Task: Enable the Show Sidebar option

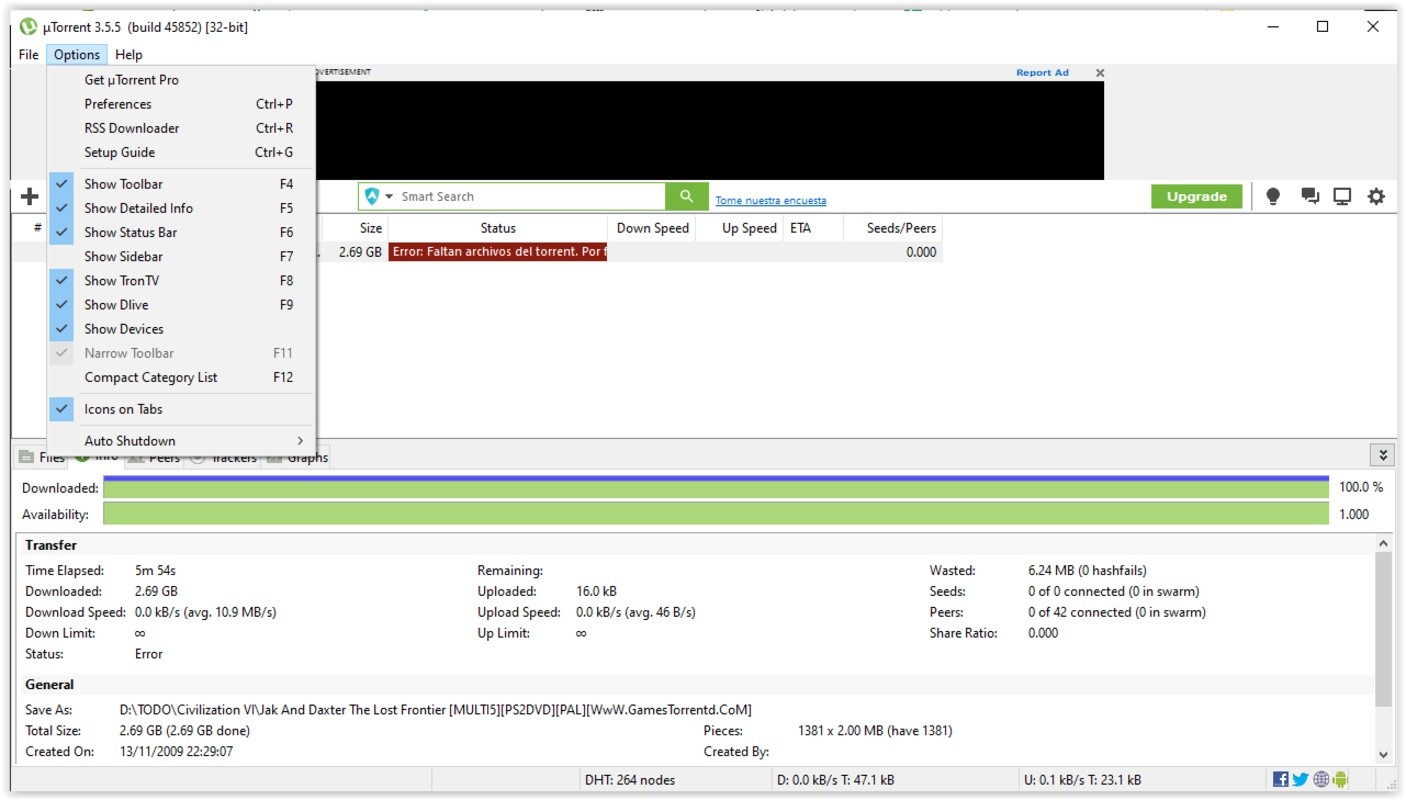Action: [123, 257]
